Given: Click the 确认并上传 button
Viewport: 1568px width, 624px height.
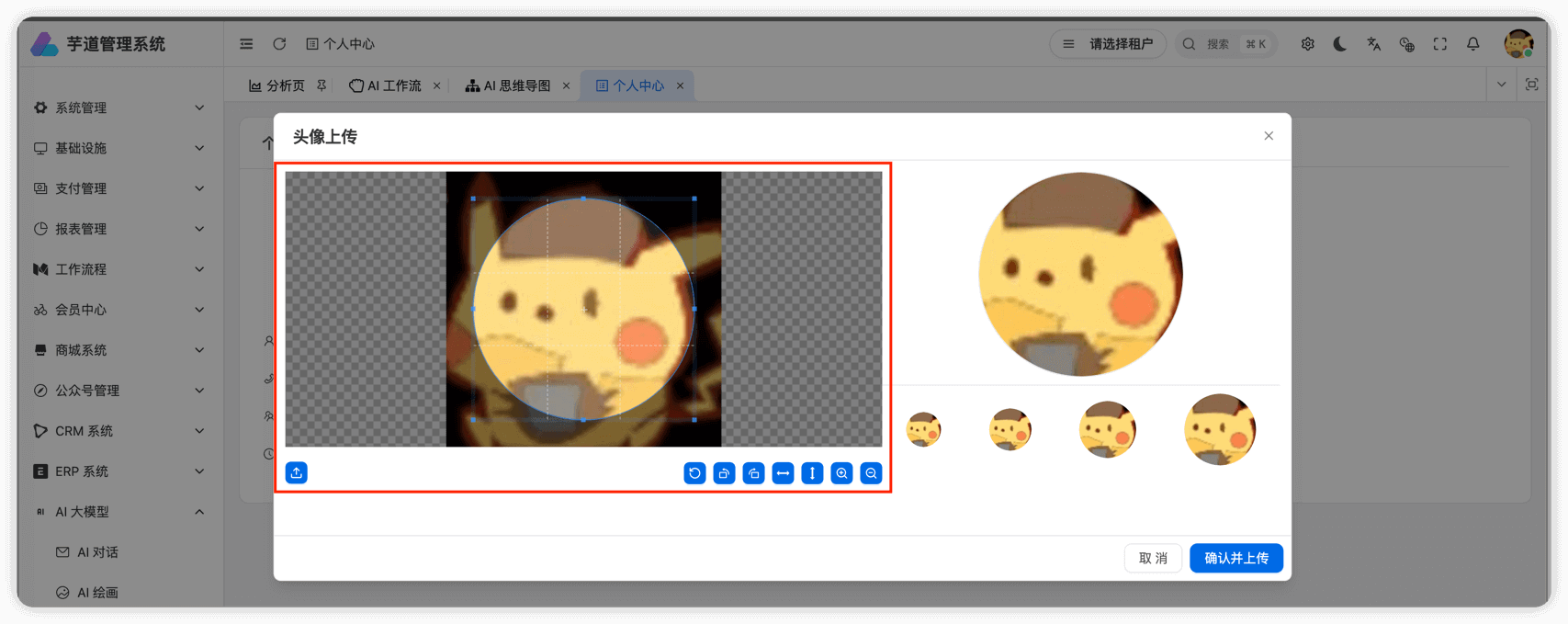Looking at the screenshot, I should [x=1235, y=558].
